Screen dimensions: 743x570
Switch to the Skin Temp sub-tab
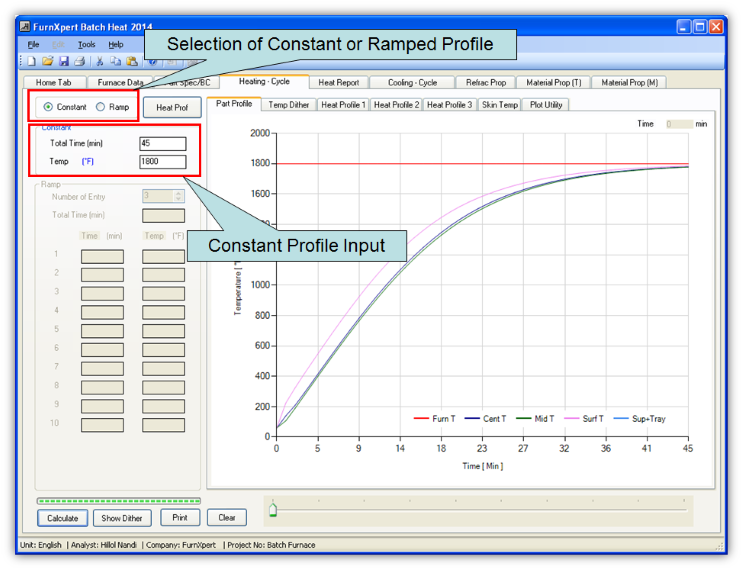(499, 105)
